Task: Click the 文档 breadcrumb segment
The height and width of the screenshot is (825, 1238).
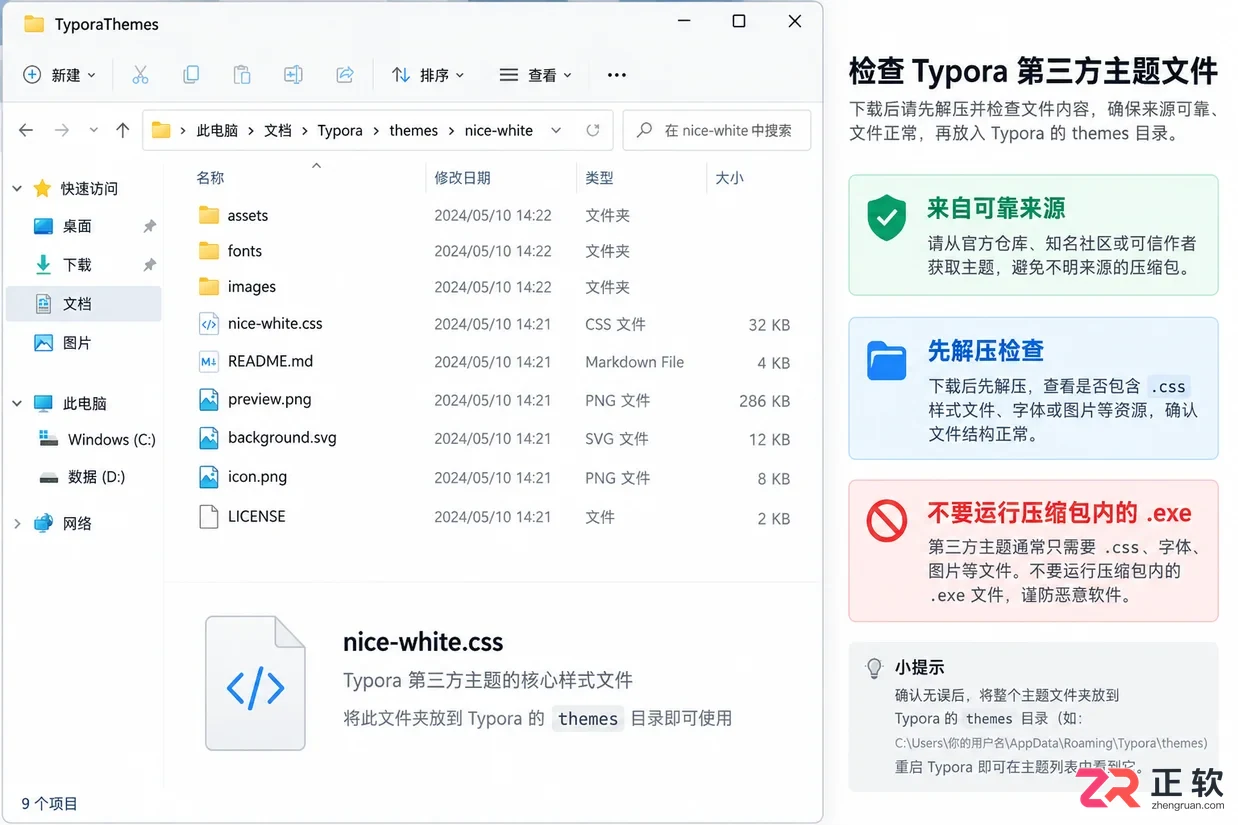Action: point(278,130)
